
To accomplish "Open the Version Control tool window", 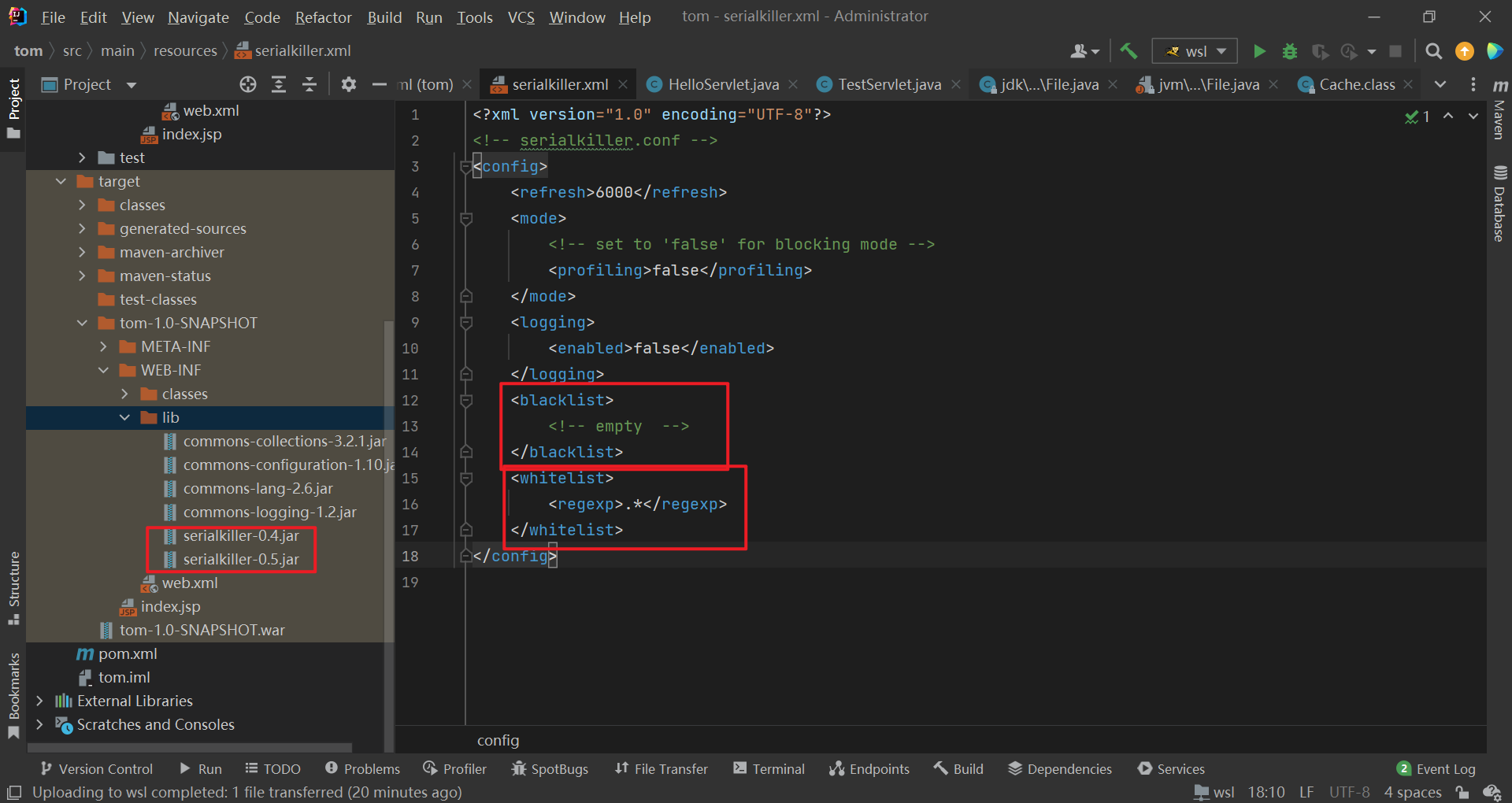I will coord(97,769).
